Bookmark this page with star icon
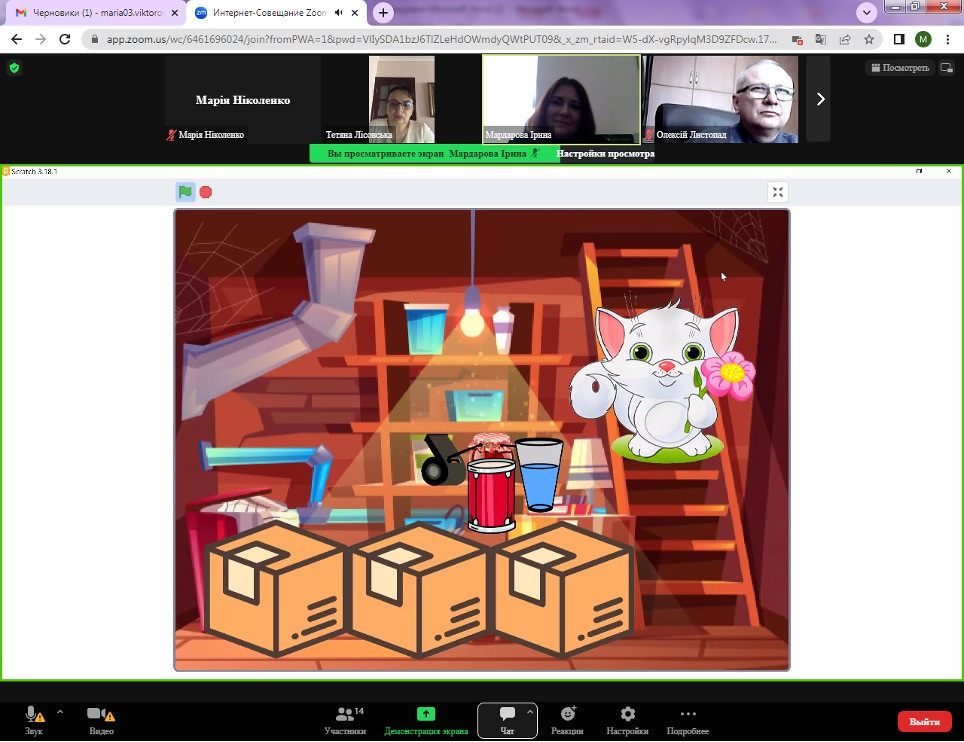This screenshot has height=742, width=964. point(869,39)
